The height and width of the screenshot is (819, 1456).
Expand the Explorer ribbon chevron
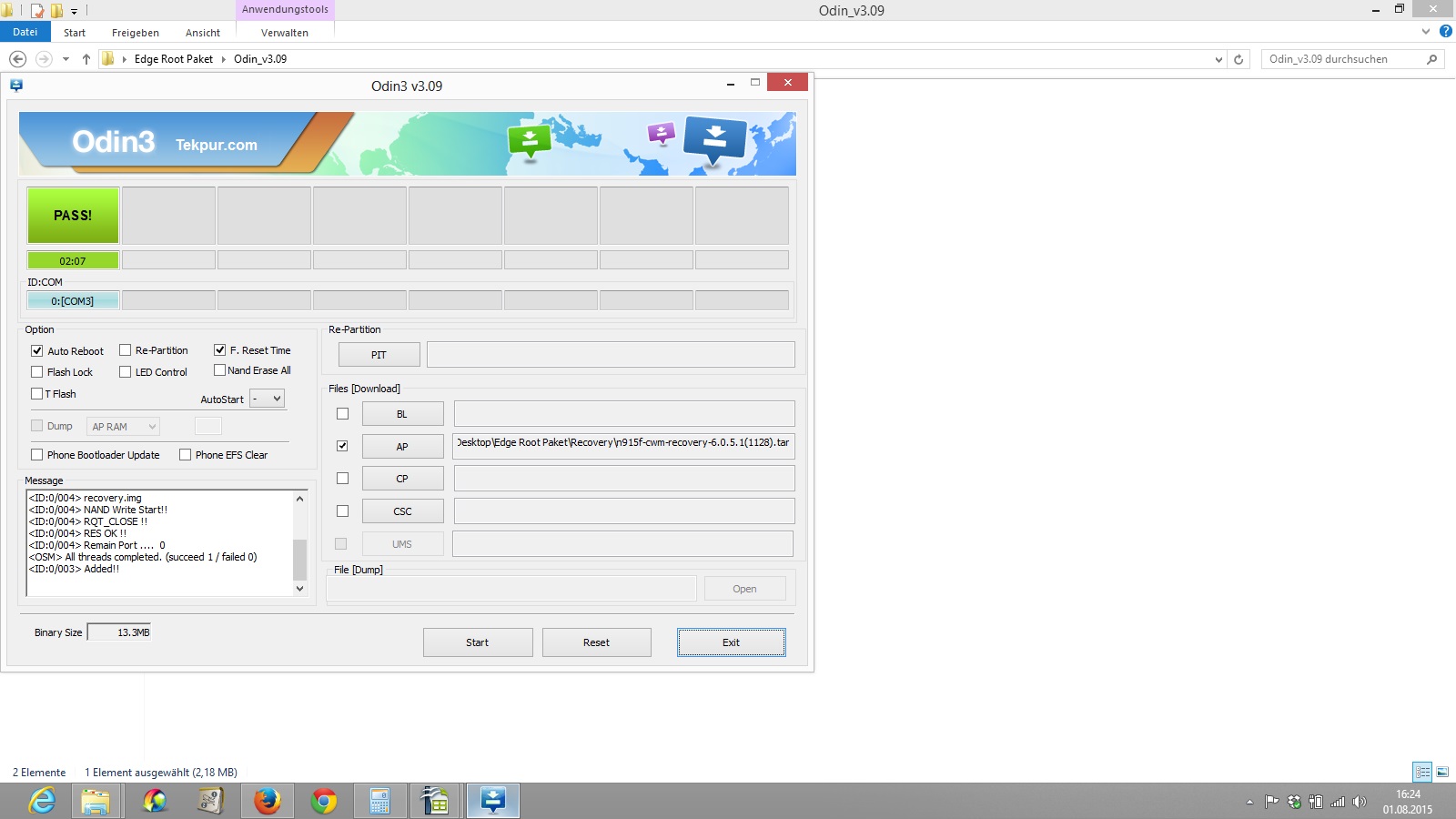[x=1426, y=32]
